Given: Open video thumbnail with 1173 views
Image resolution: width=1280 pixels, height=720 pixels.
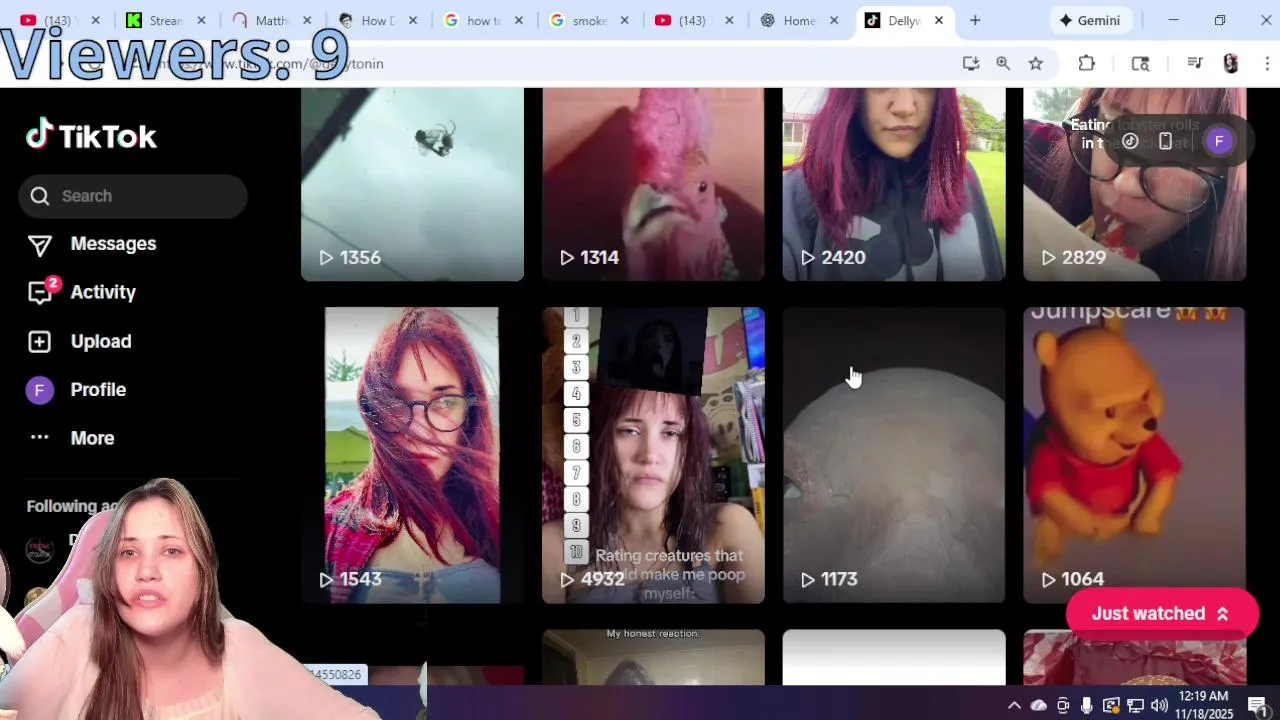Looking at the screenshot, I should (894, 455).
